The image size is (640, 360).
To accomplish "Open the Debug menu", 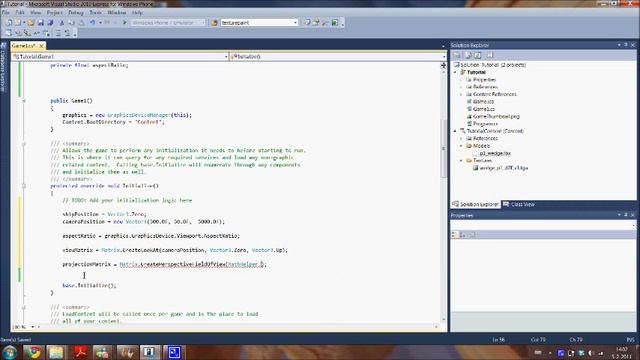I will [76, 13].
